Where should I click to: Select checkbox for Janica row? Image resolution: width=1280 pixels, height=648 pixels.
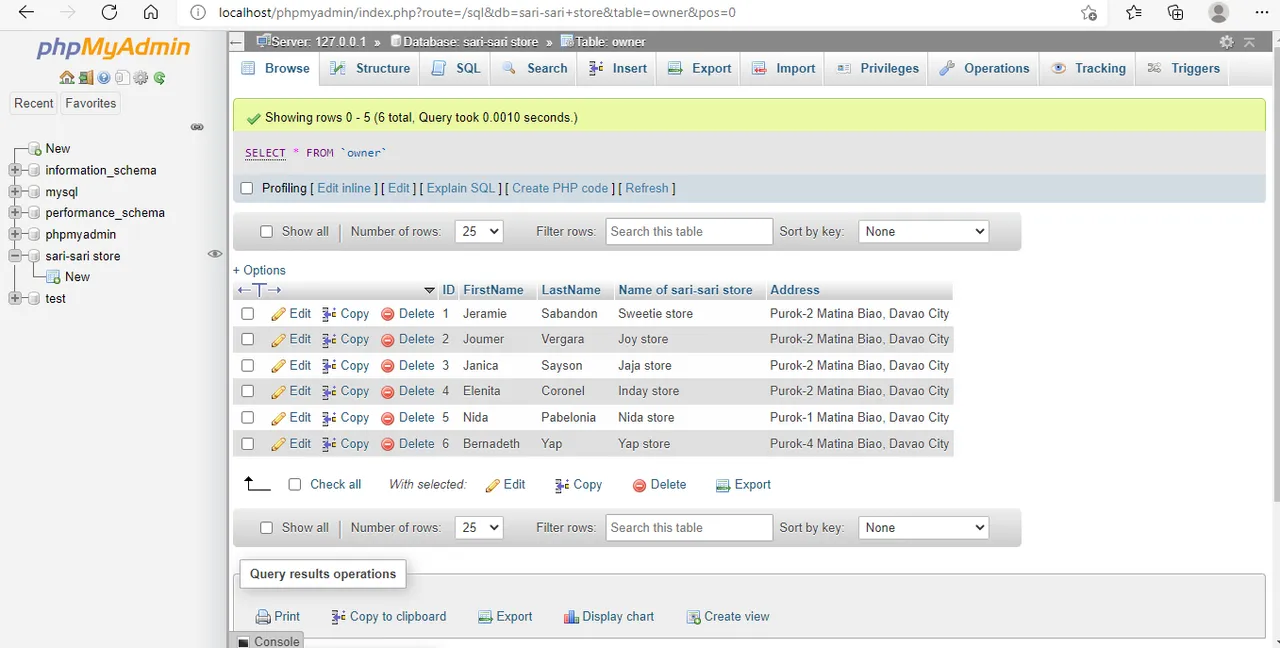(248, 366)
